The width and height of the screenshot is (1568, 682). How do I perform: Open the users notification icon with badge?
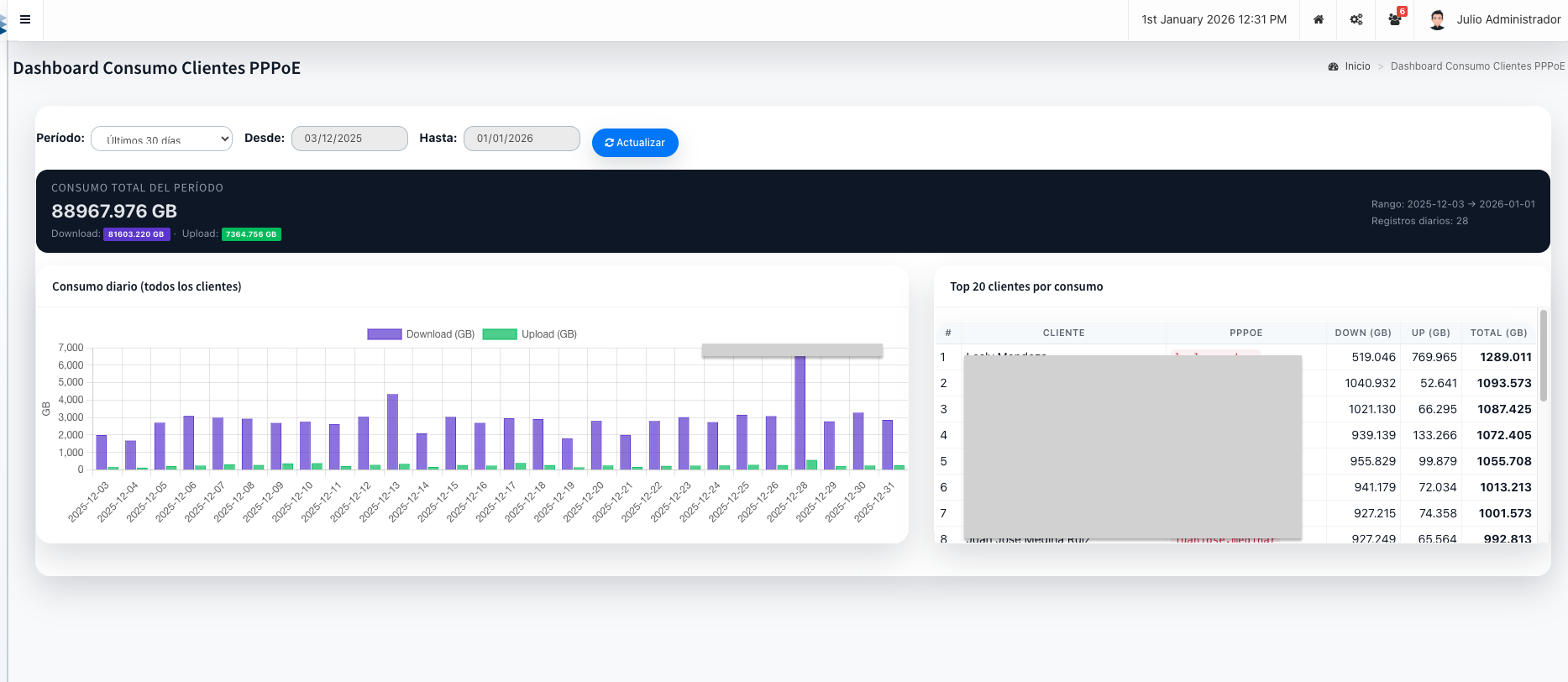1395,19
